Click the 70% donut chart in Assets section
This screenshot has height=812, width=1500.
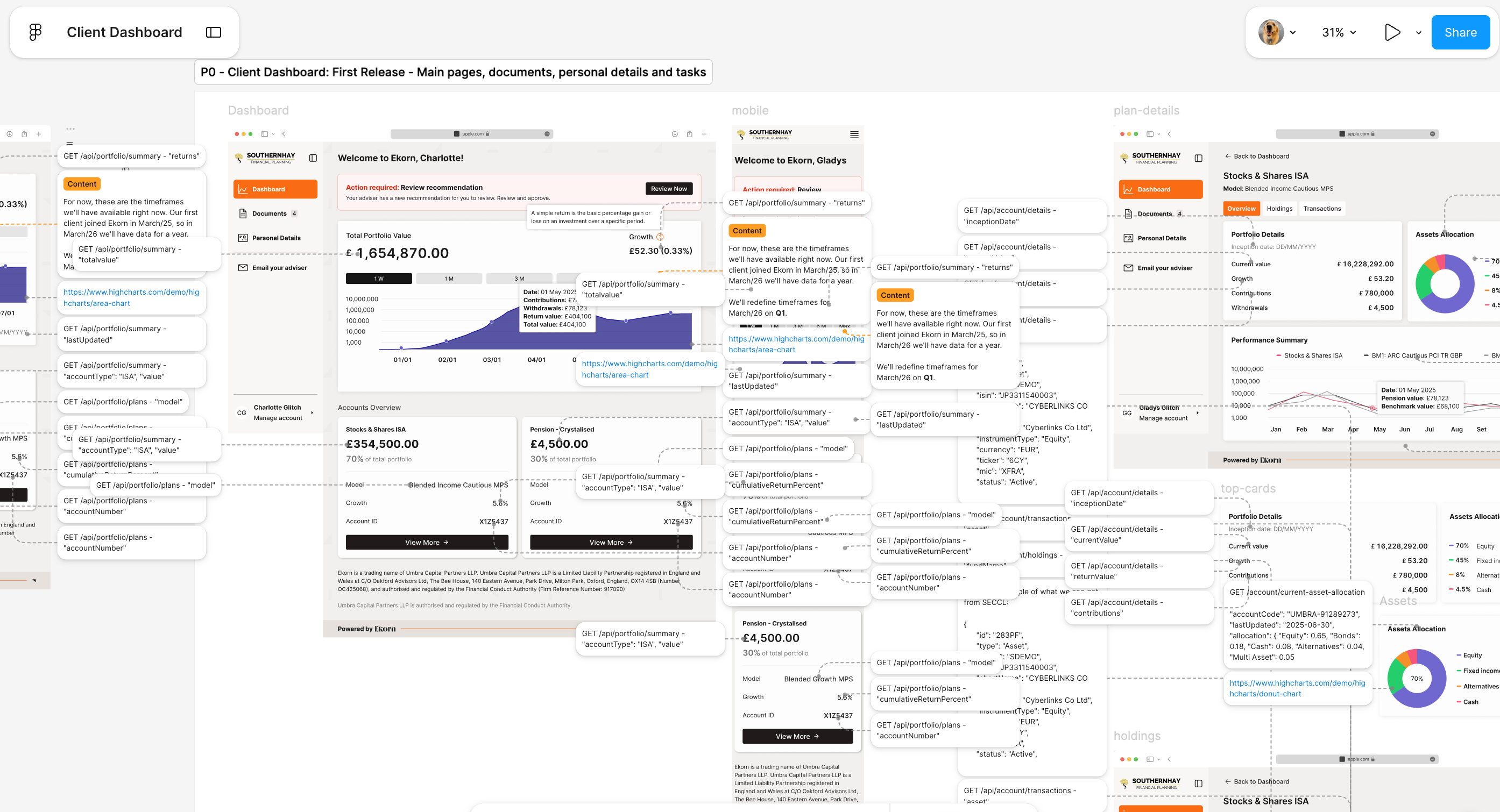pos(1417,679)
